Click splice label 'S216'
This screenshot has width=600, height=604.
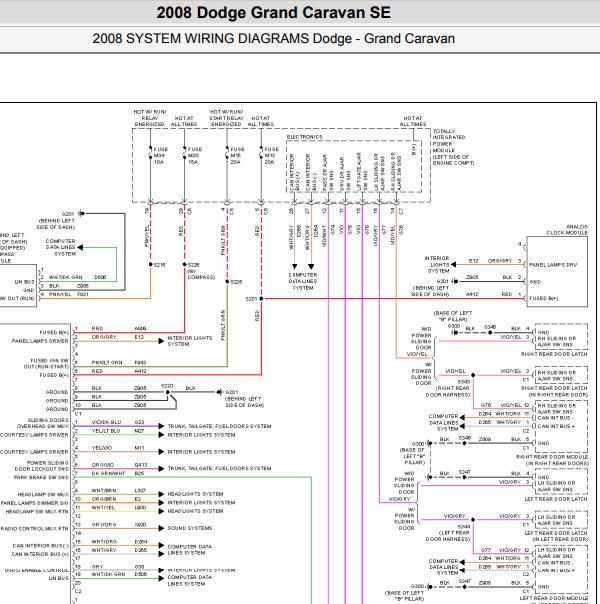pos(159,265)
